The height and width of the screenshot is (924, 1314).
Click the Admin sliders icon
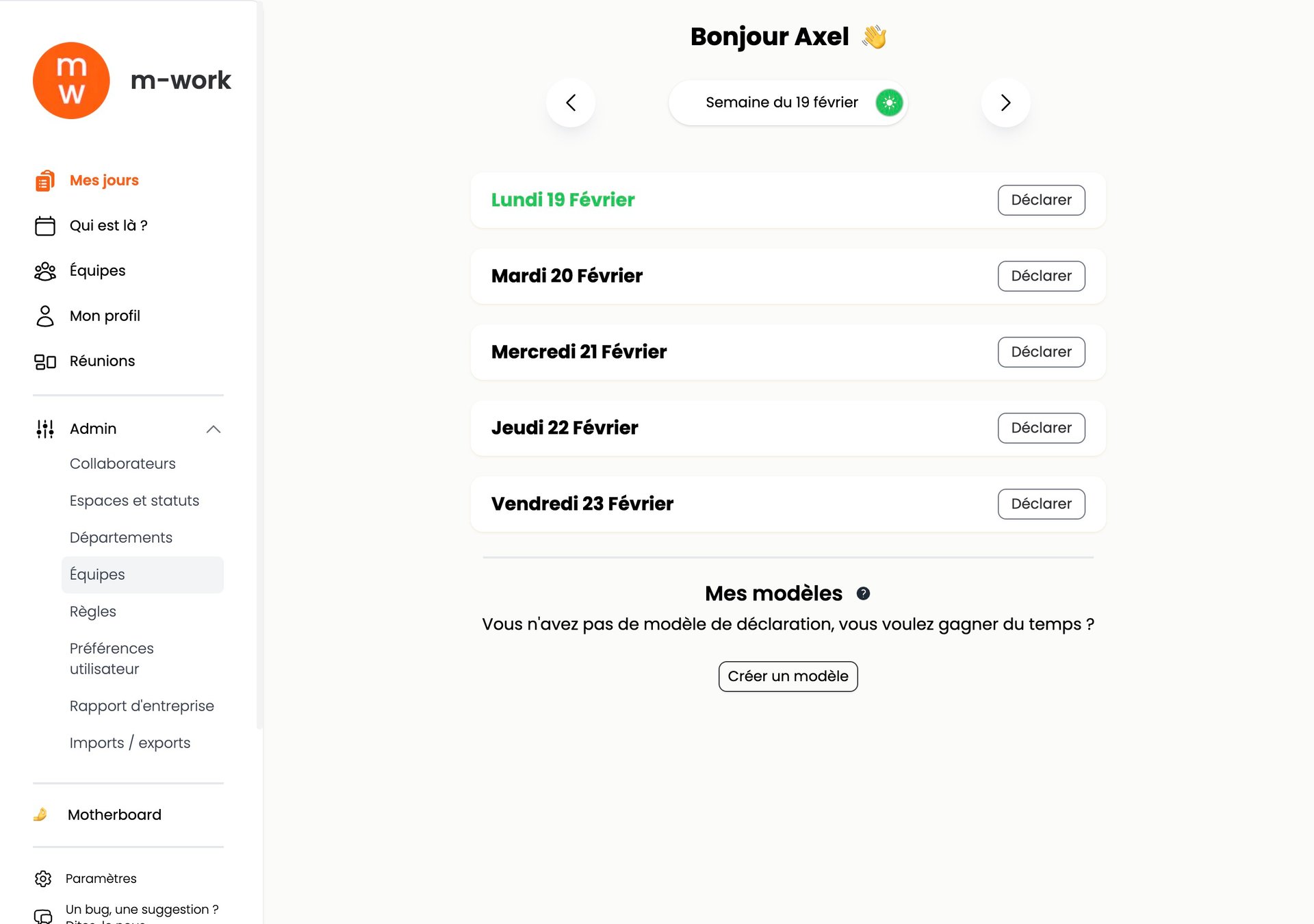click(x=45, y=429)
